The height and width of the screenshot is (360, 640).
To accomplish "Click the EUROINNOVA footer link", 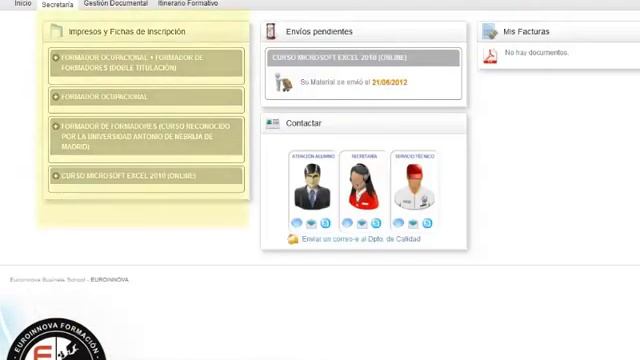I will point(109,280).
